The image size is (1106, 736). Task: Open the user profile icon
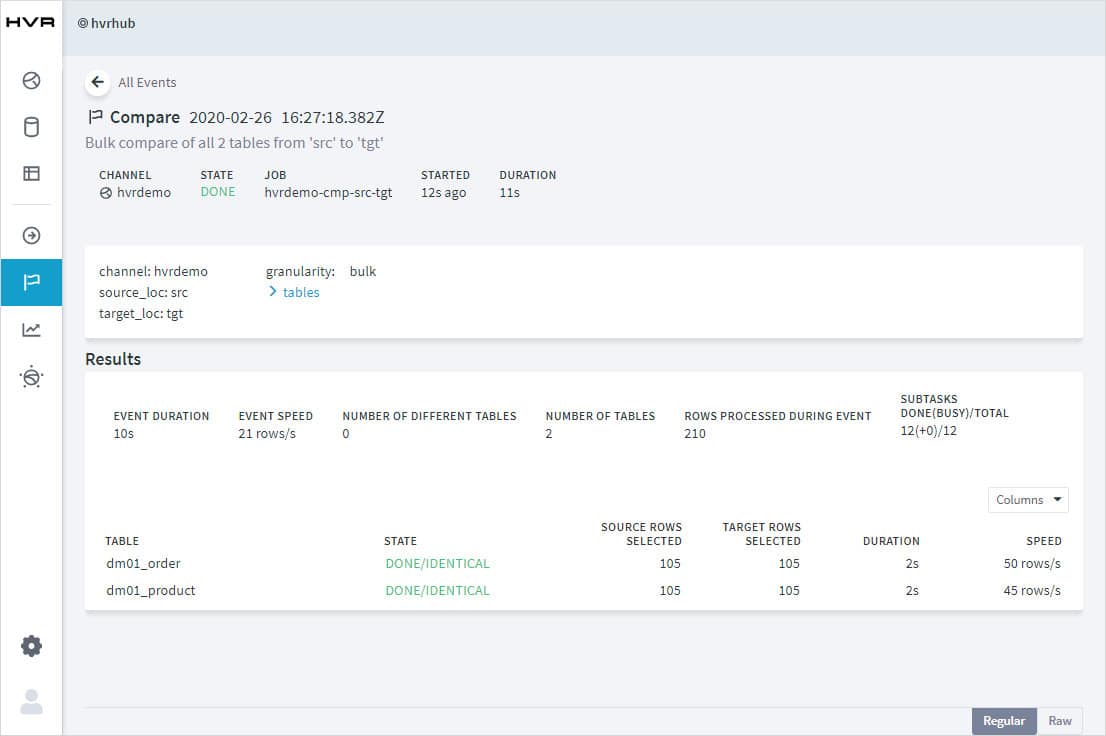[31, 701]
